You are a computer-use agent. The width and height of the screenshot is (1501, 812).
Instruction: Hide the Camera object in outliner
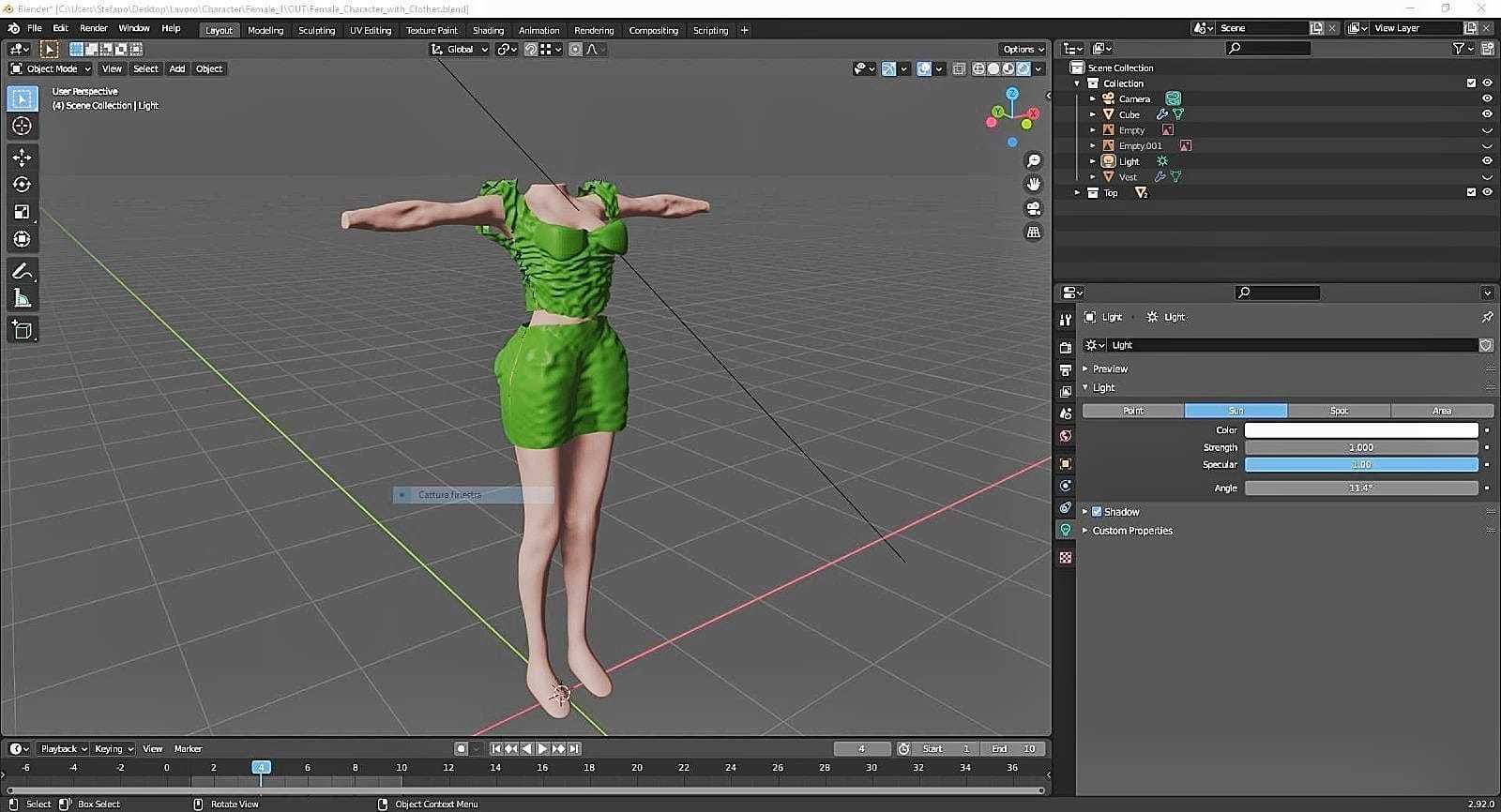click(1487, 98)
